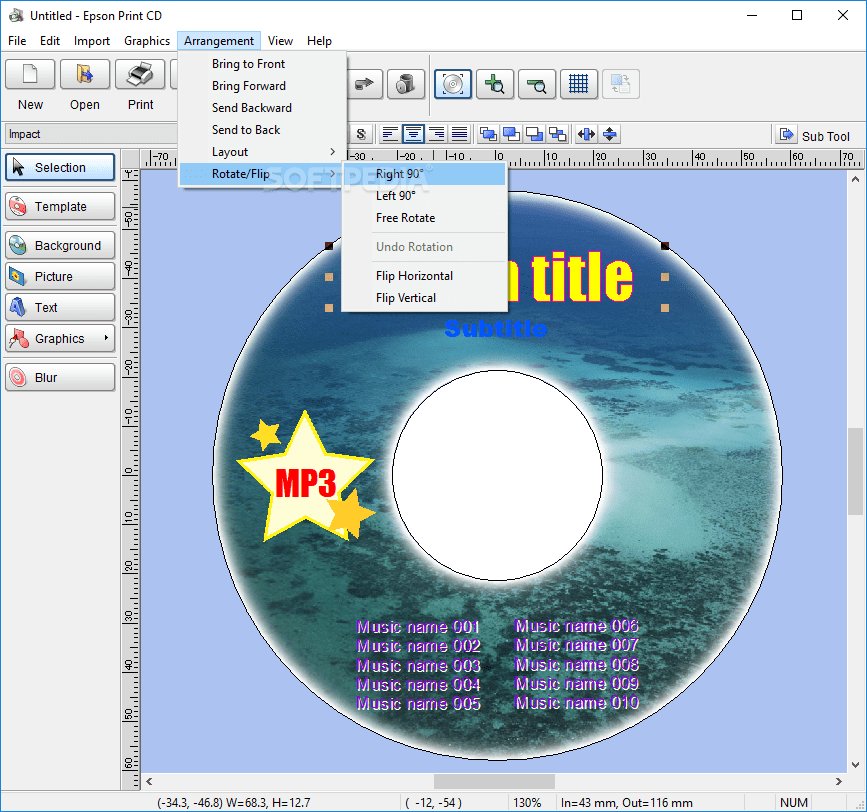Click the Print toolbar icon
Viewport: 867px width, 812px height.
click(140, 74)
